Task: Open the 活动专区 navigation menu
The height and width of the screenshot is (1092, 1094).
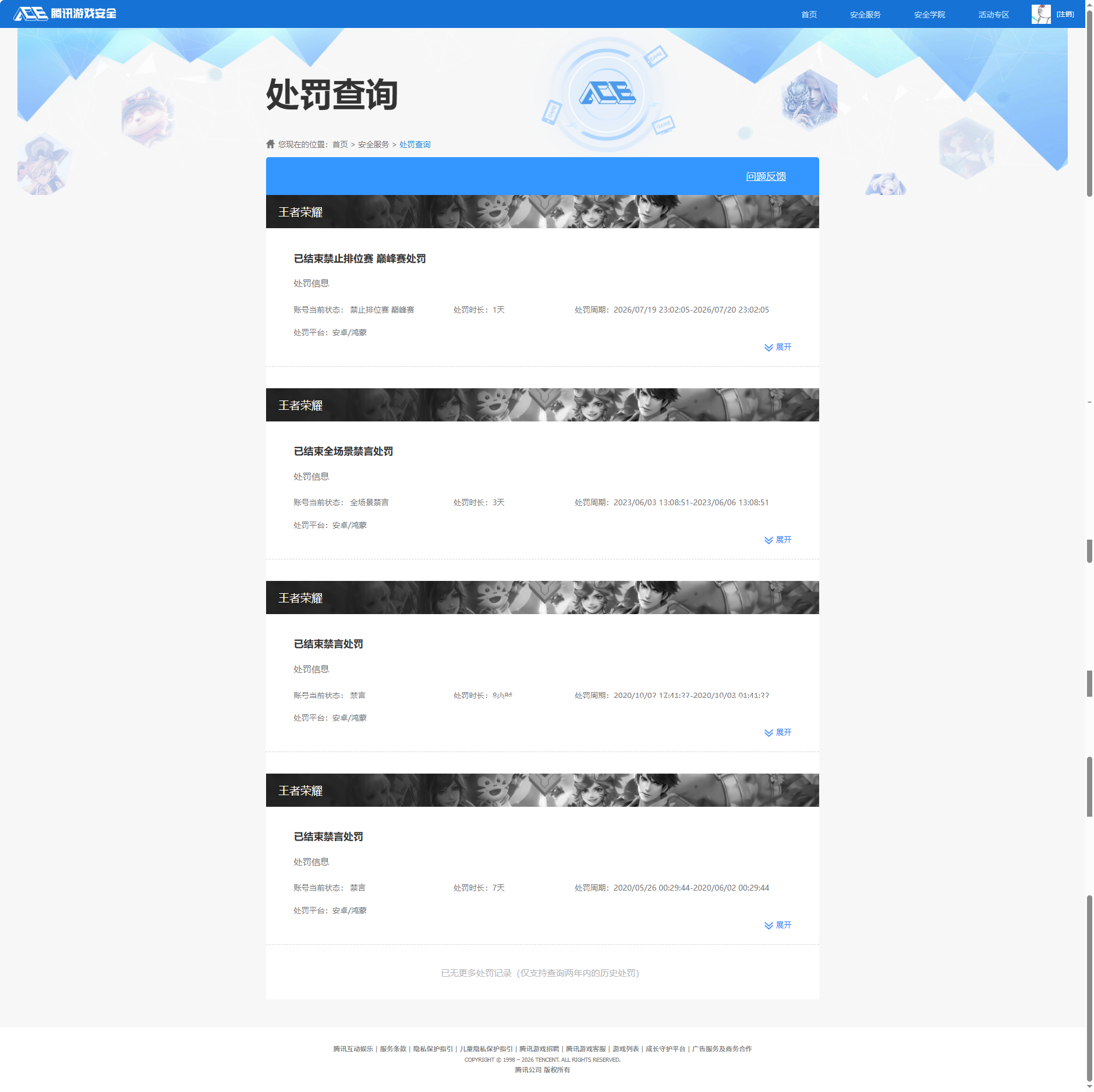Action: 993,15
